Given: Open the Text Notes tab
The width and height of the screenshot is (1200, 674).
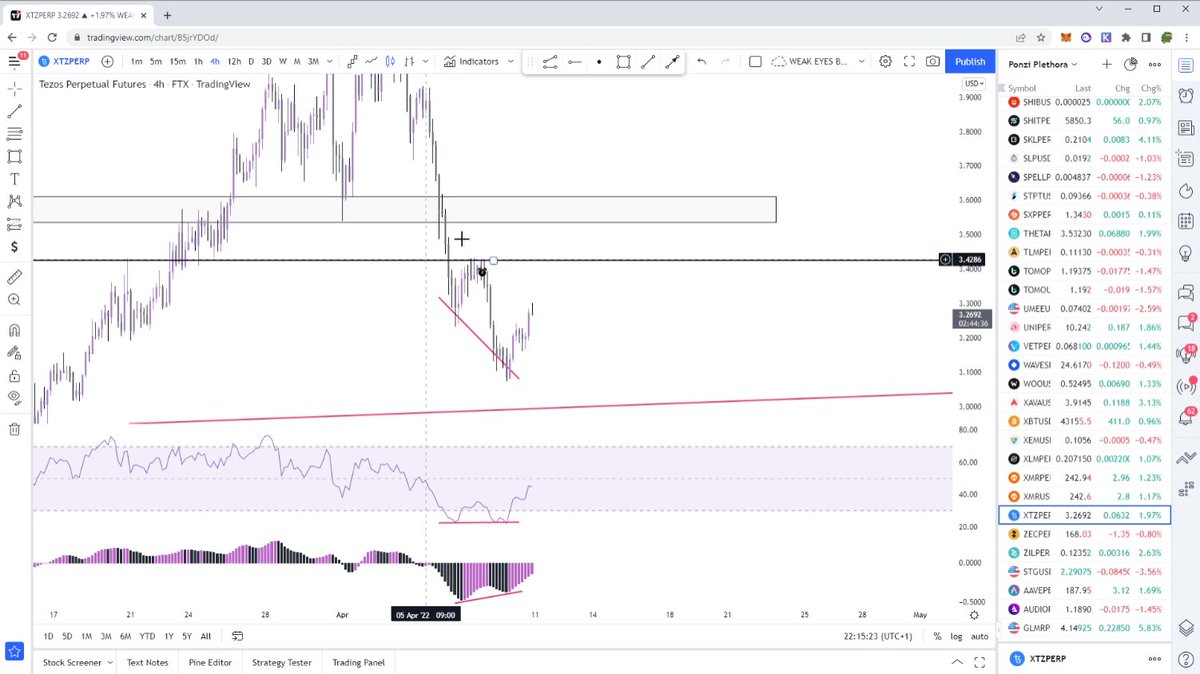Looking at the screenshot, I should coord(147,662).
